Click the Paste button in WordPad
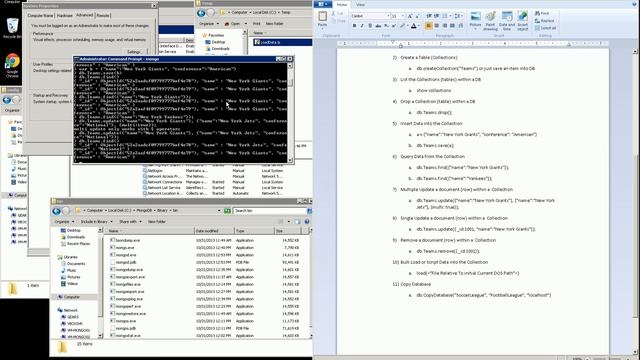640x360 pixels. coord(322,19)
